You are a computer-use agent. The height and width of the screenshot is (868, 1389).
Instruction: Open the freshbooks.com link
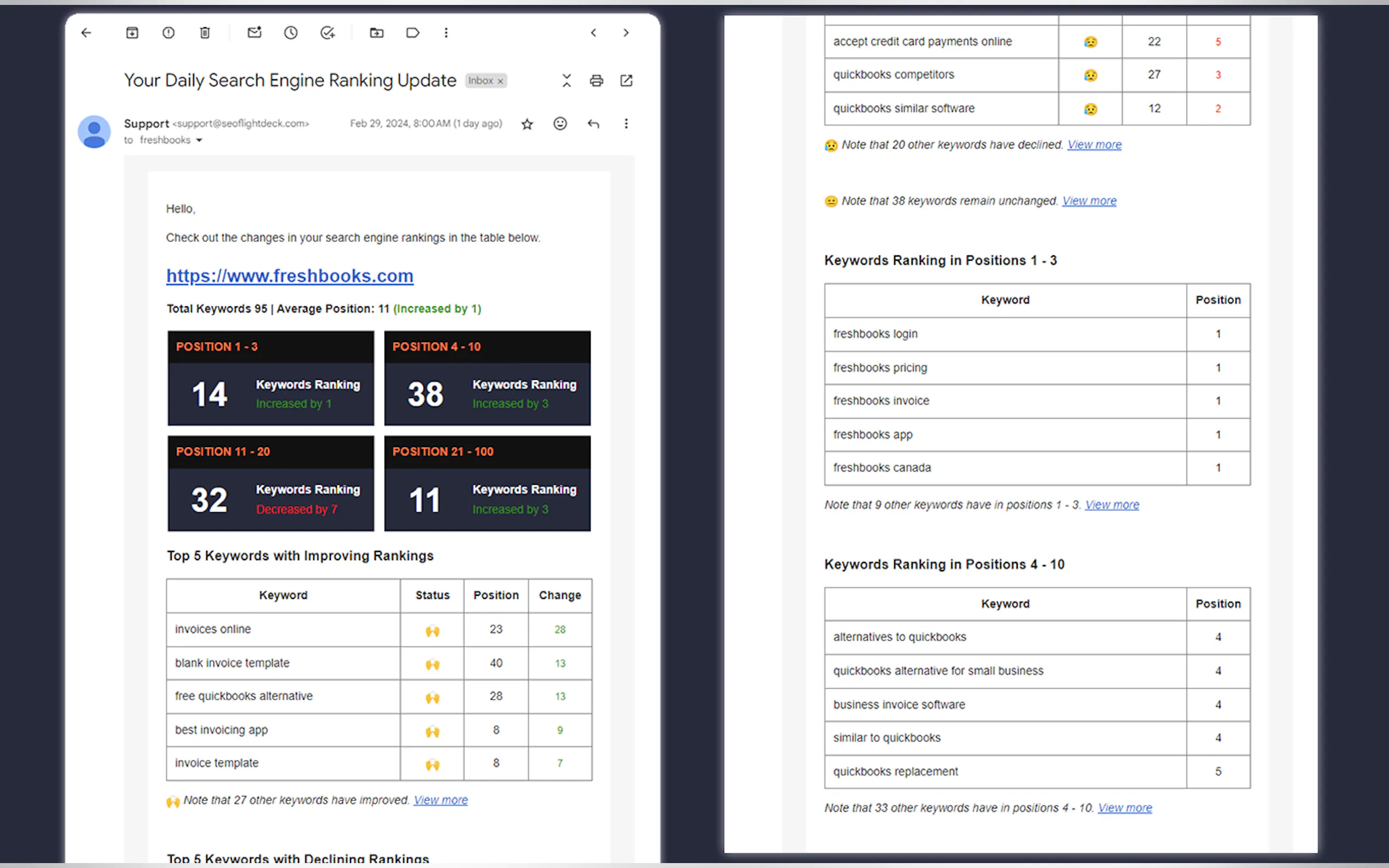[x=289, y=275]
